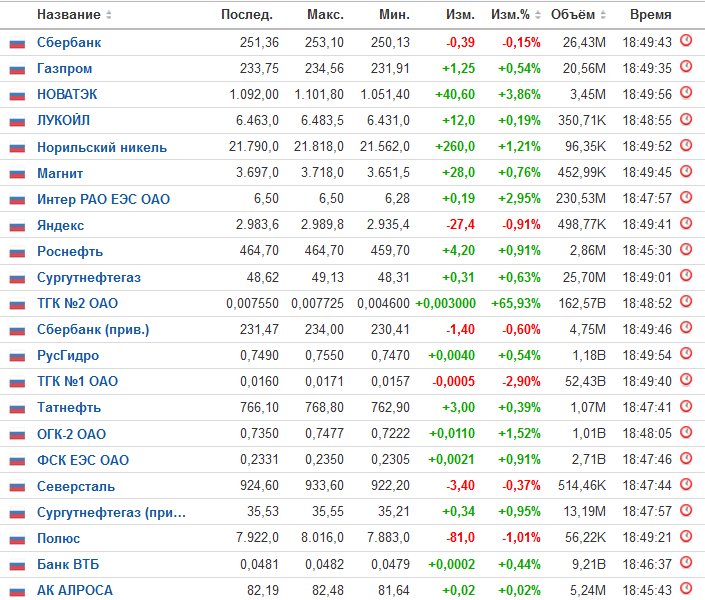Image resolution: width=705 pixels, height=600 pixels.
Task: Open the Северсталь stock link
Action: pos(76,486)
